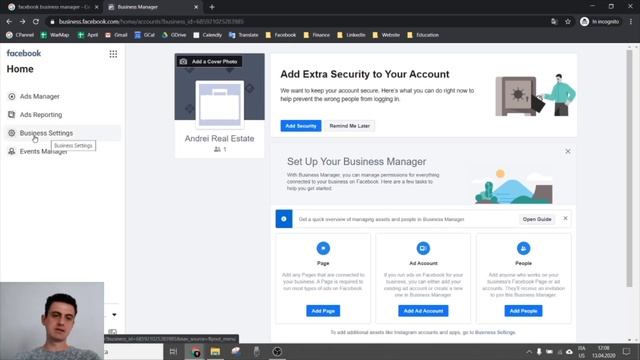Image resolution: width=640 pixels, height=360 pixels.
Task: Open Business Settings in the sidebar
Action: (62, 133)
